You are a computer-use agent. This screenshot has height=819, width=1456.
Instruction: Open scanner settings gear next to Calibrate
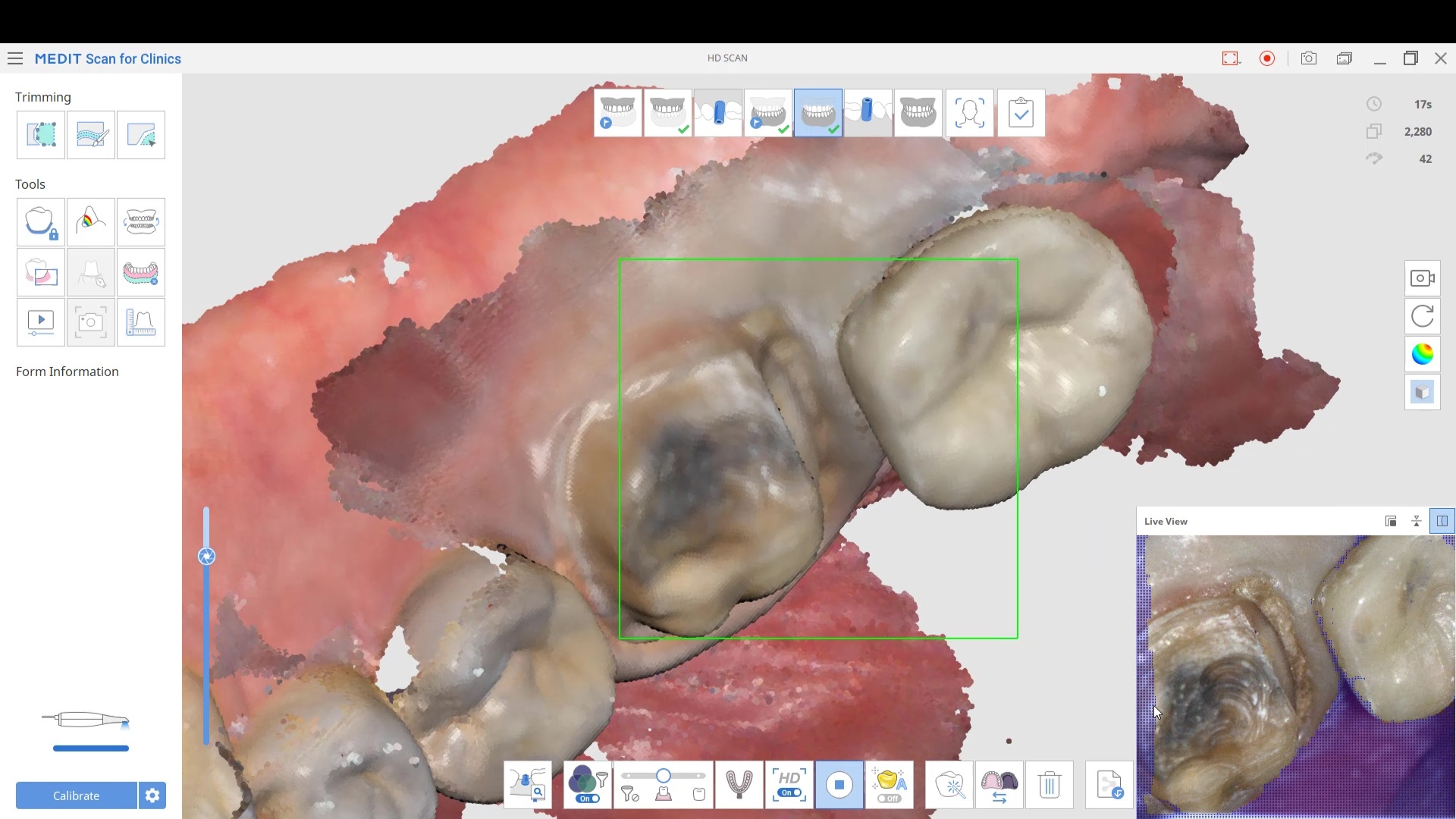[x=152, y=795]
